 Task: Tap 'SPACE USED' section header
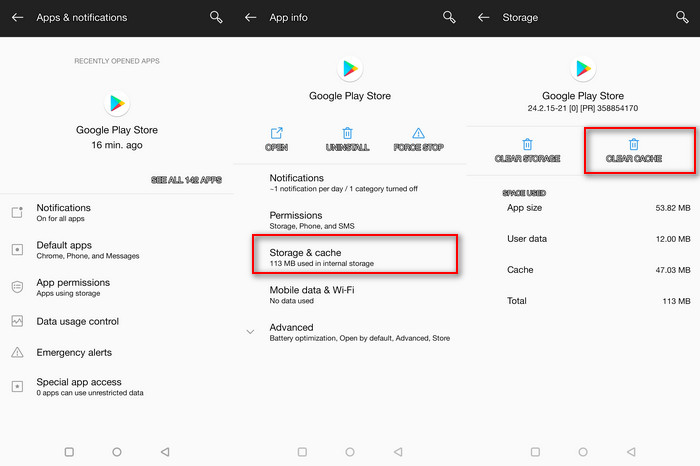[x=524, y=193]
